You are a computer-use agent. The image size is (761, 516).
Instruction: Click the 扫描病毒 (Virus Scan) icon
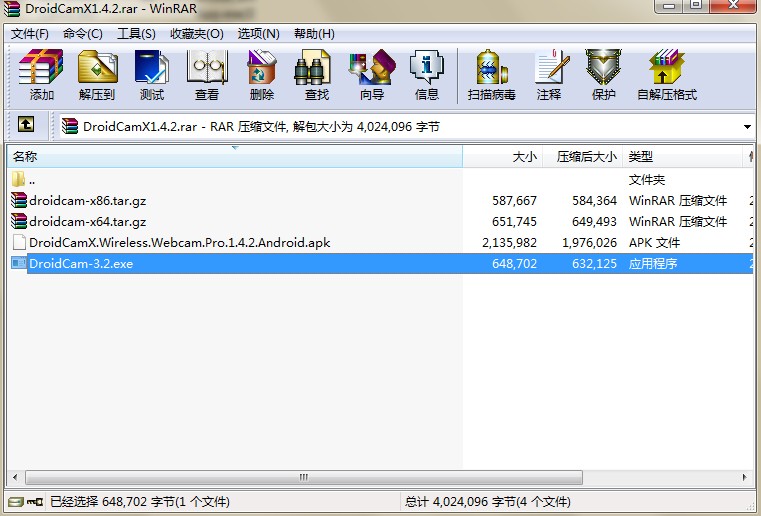[492, 75]
